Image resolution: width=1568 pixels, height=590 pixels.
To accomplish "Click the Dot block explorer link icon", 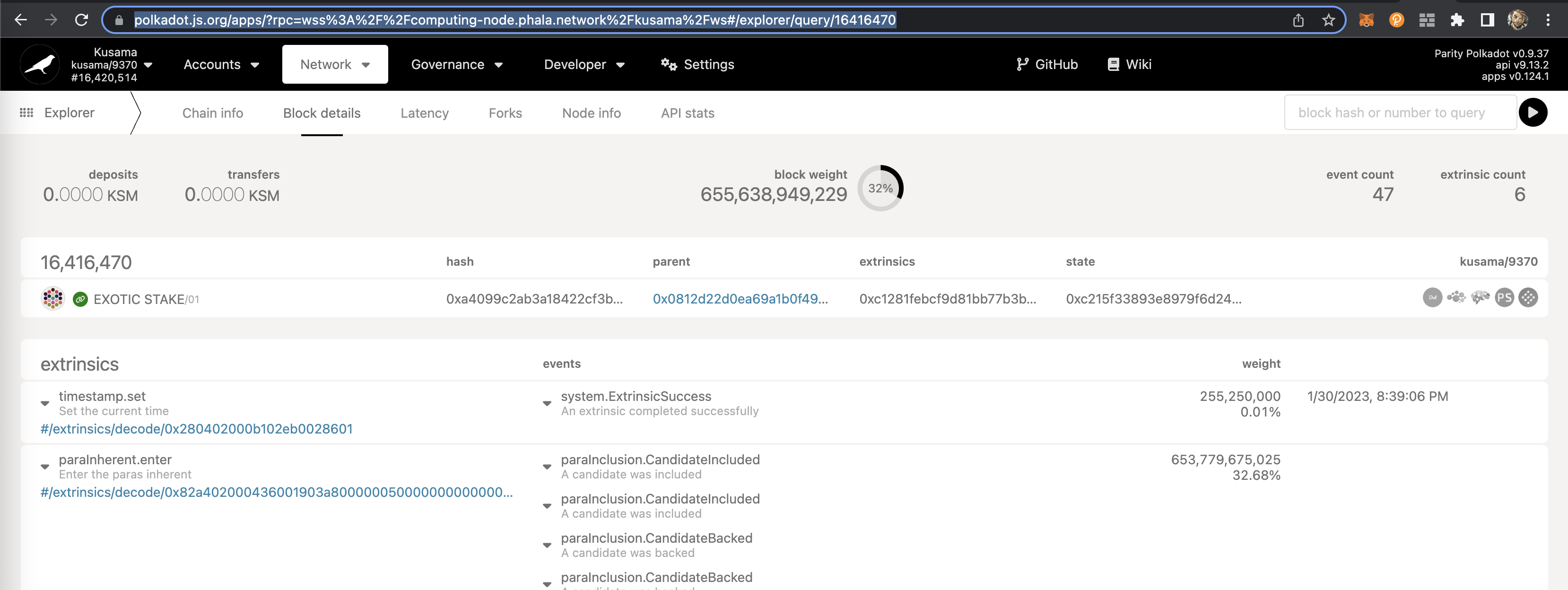I will coord(1432,298).
